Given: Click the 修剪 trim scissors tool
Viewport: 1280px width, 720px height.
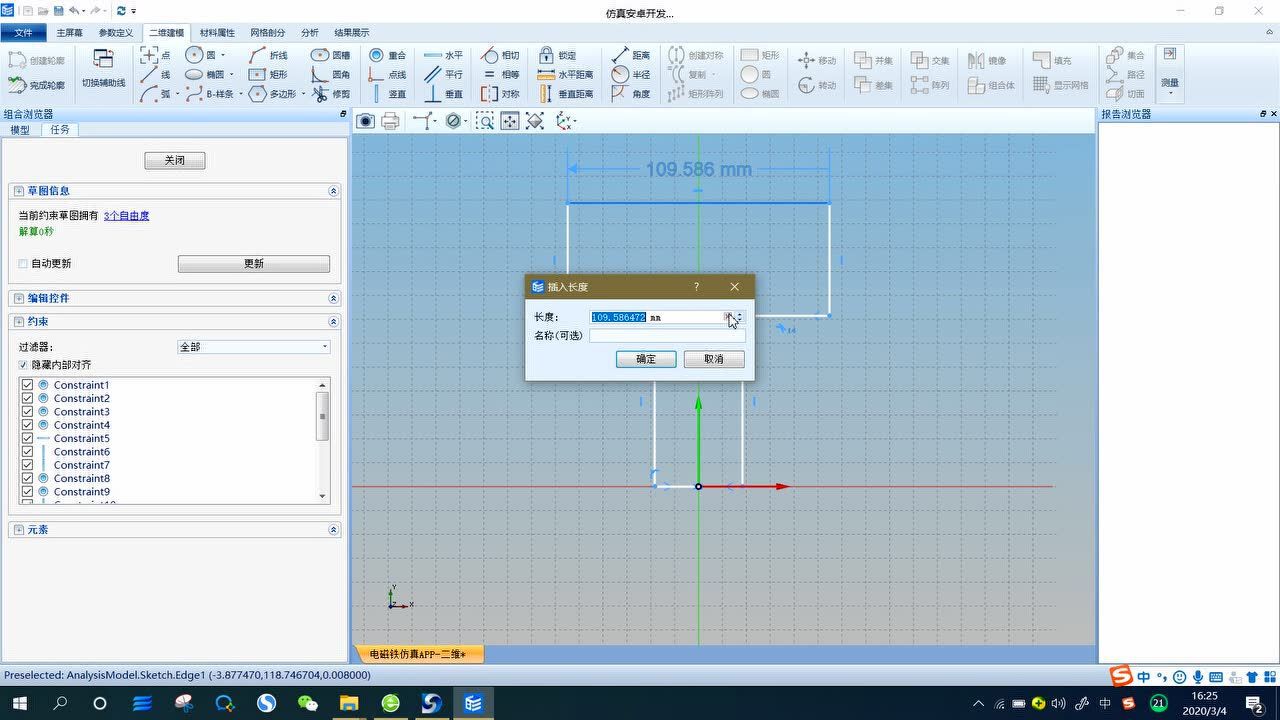Looking at the screenshot, I should pyautogui.click(x=330, y=94).
